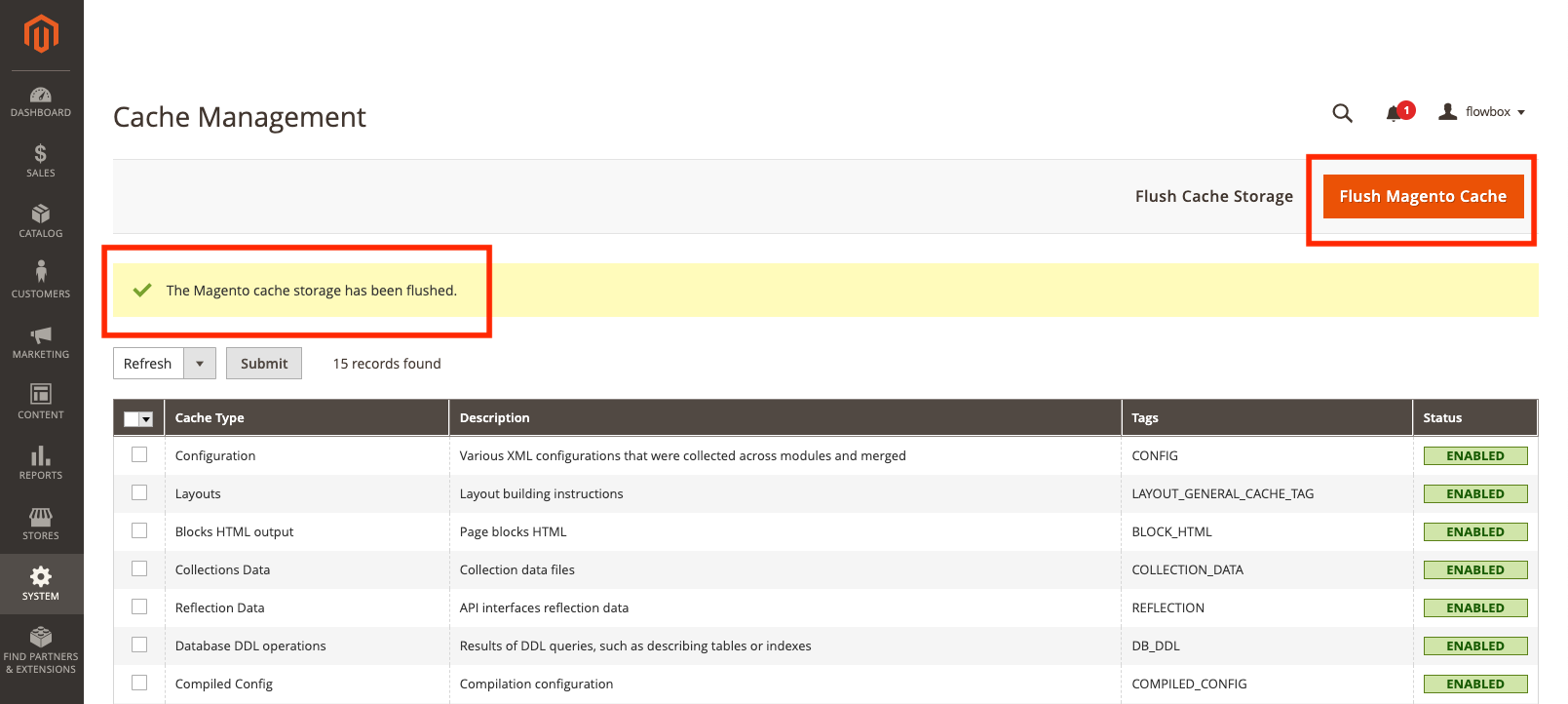
Task: Click ENABLED status of Compiled Config row
Action: (1475, 684)
